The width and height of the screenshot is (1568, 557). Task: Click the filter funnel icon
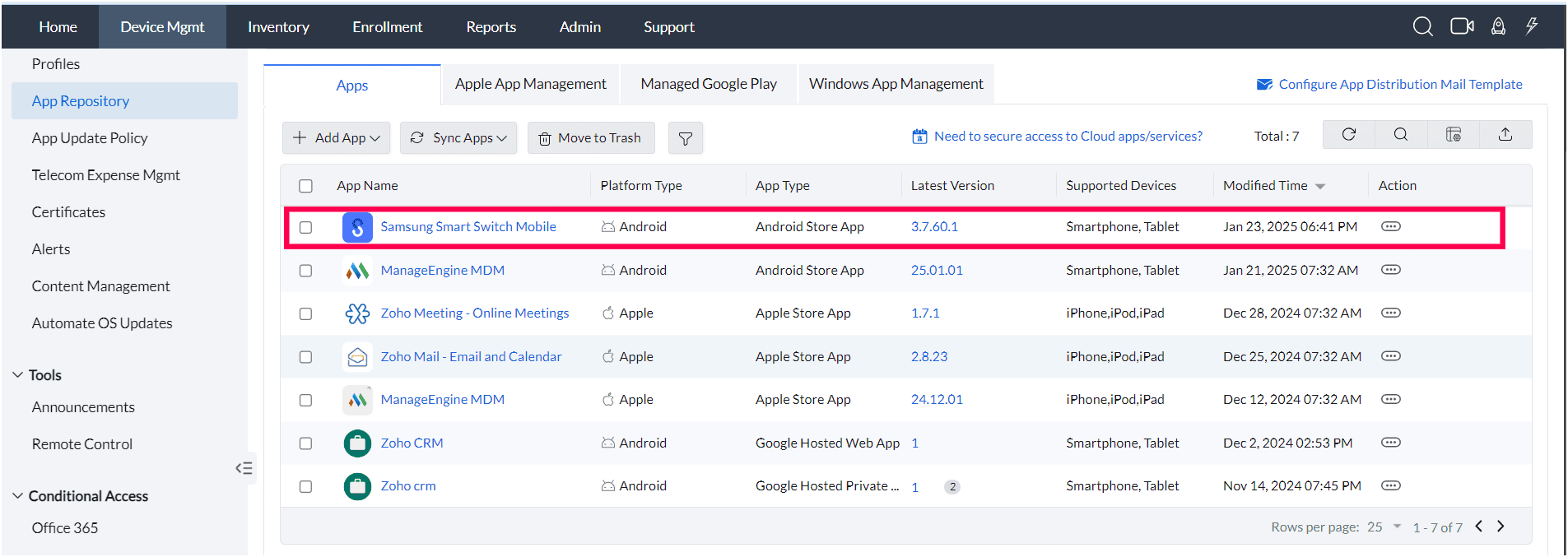(685, 138)
